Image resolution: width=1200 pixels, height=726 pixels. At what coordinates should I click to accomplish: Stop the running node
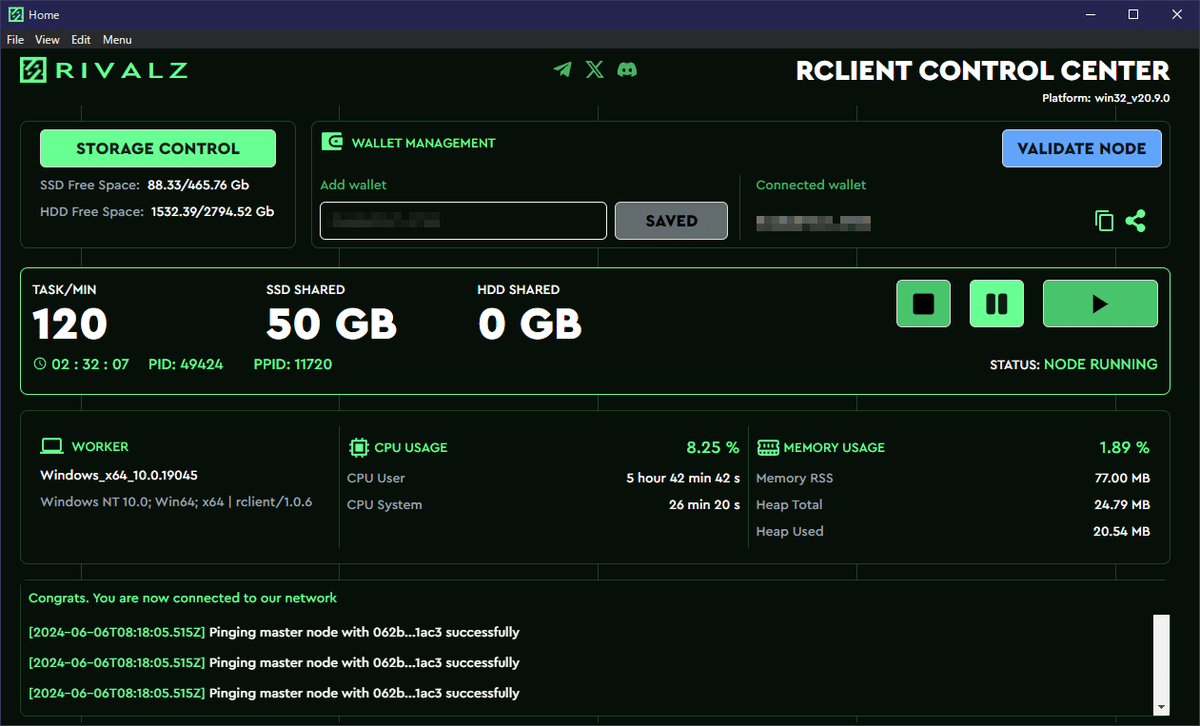[924, 304]
